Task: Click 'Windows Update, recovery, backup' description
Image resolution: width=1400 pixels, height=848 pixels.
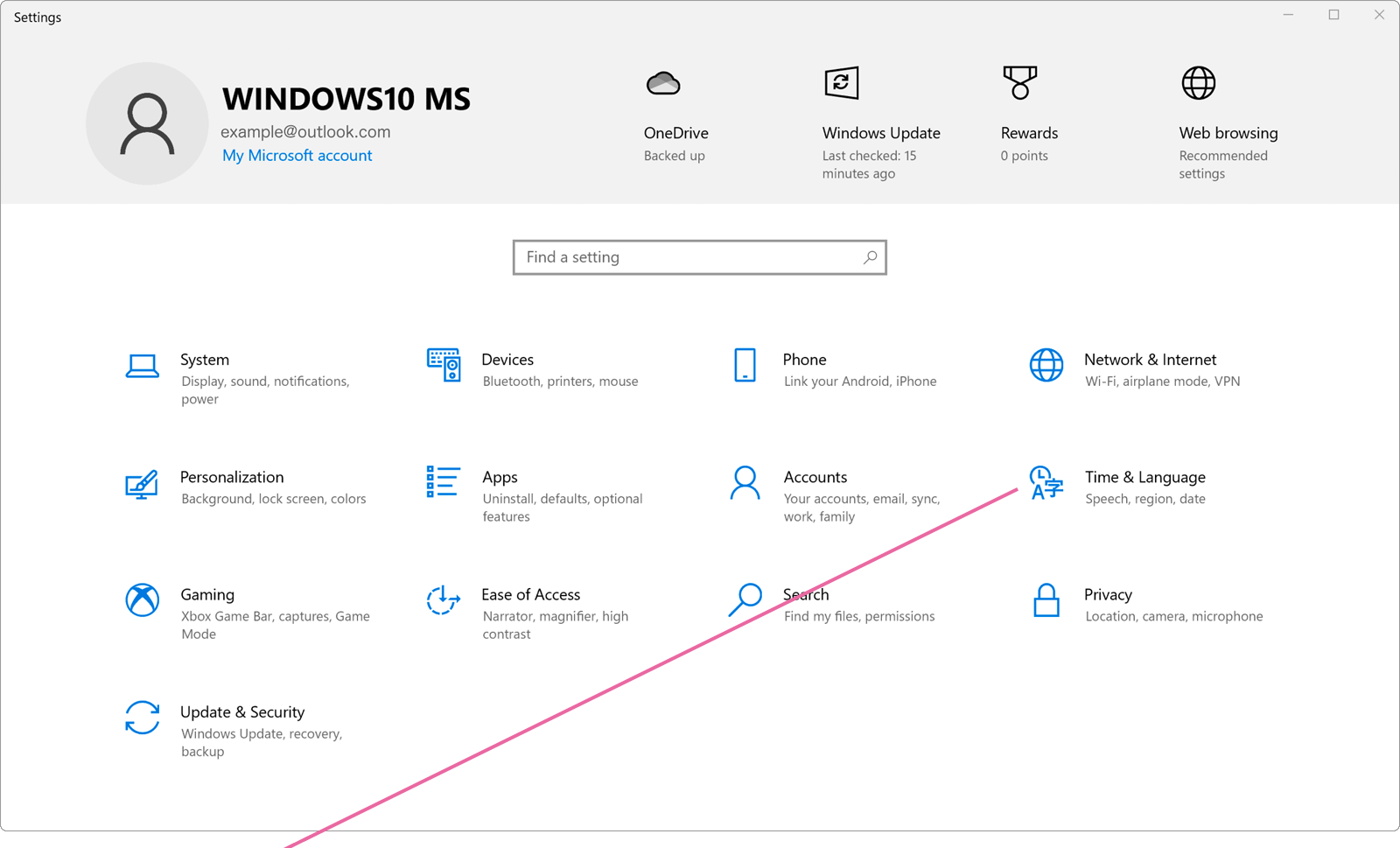Action: coord(262,742)
